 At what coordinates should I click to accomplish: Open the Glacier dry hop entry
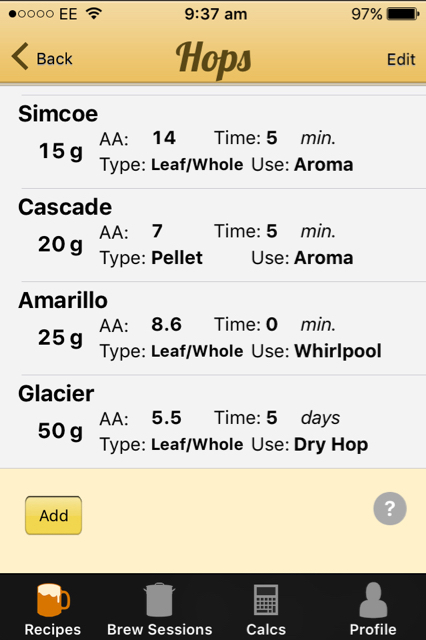tap(213, 422)
